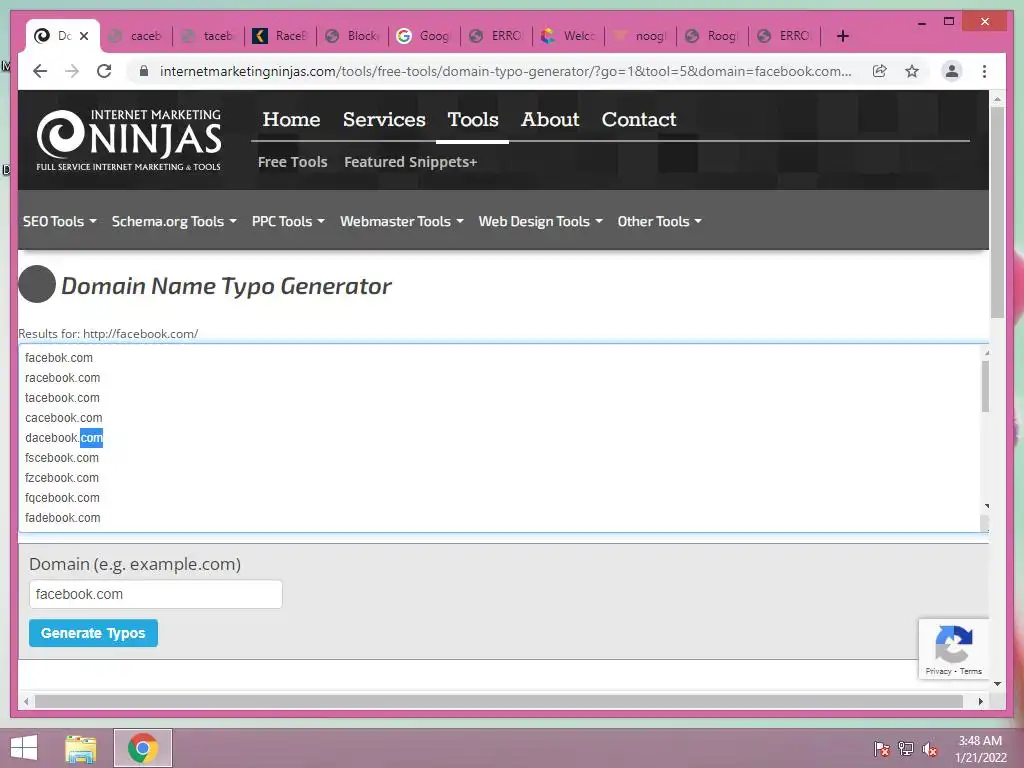1024x768 pixels.
Task: Switch to the Roogl tab
Action: click(x=712, y=36)
